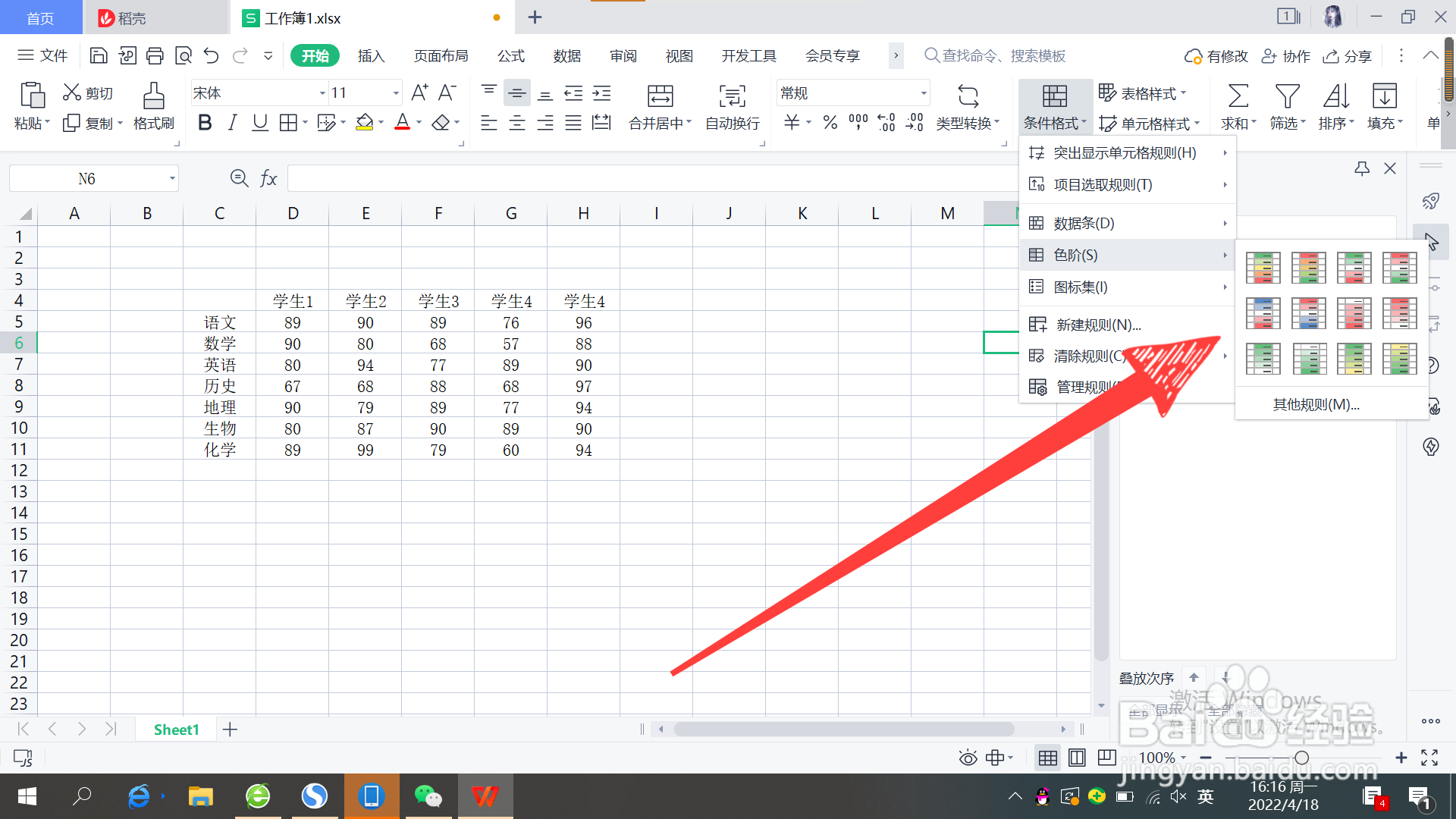Open the File menu
Screen dimensions: 1456x819
tap(42, 55)
